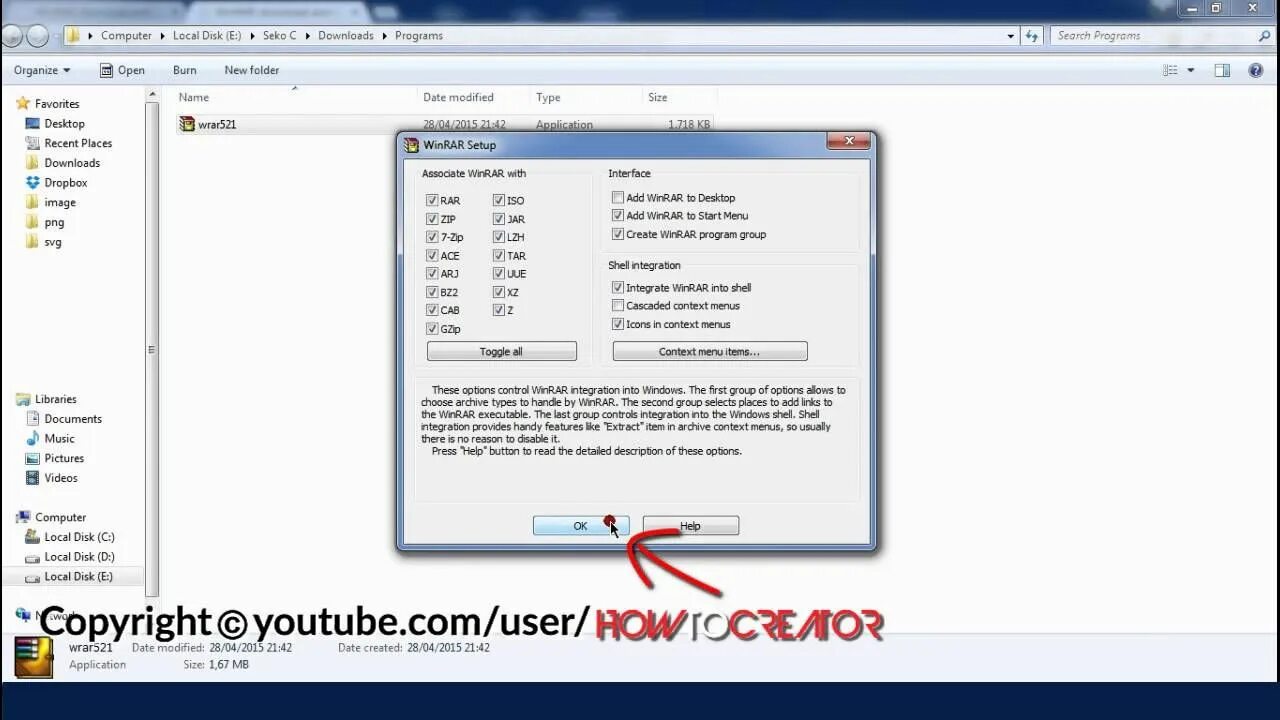Toggle the TAR checkbox
Image resolution: width=1280 pixels, height=720 pixels.
click(498, 255)
